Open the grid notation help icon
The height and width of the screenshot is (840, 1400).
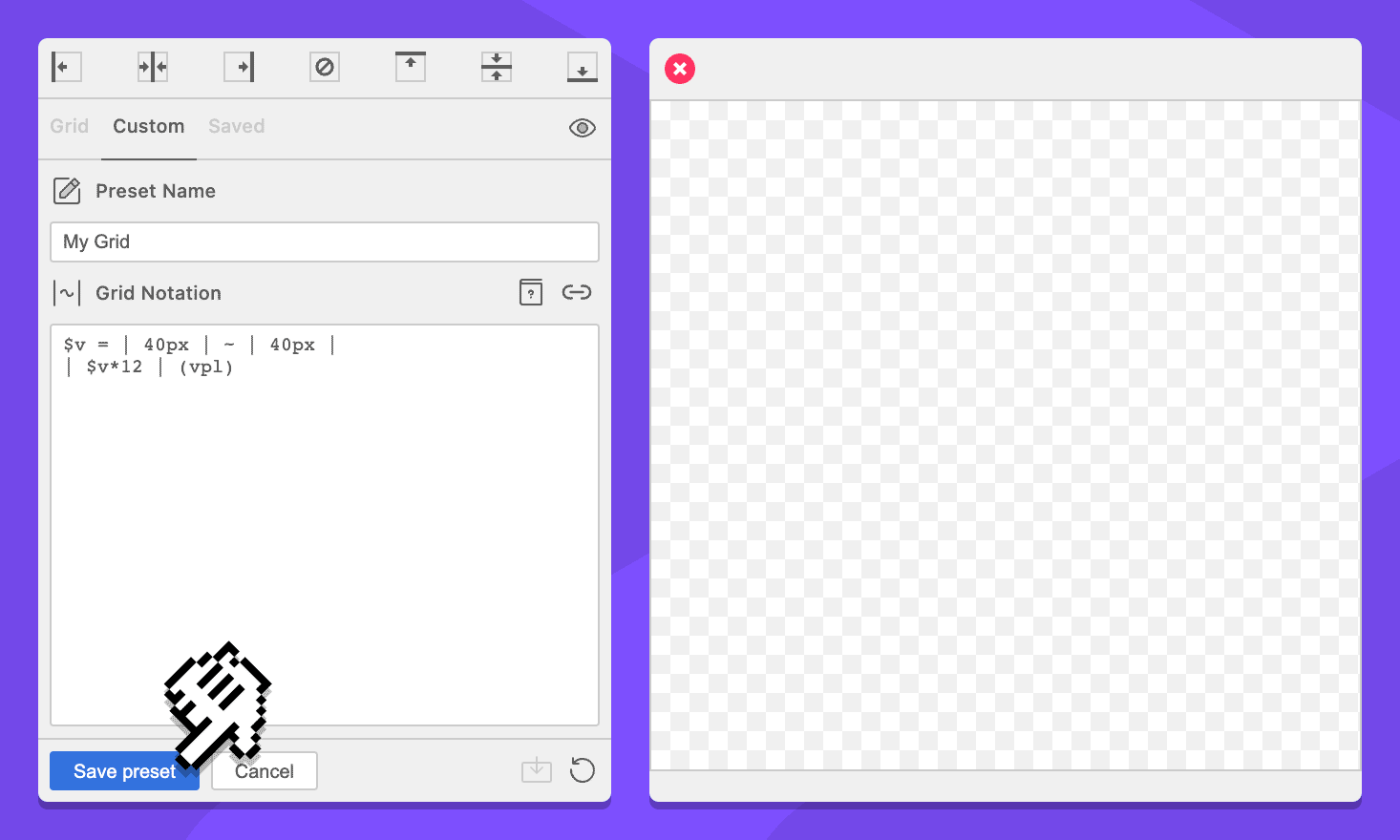point(531,292)
